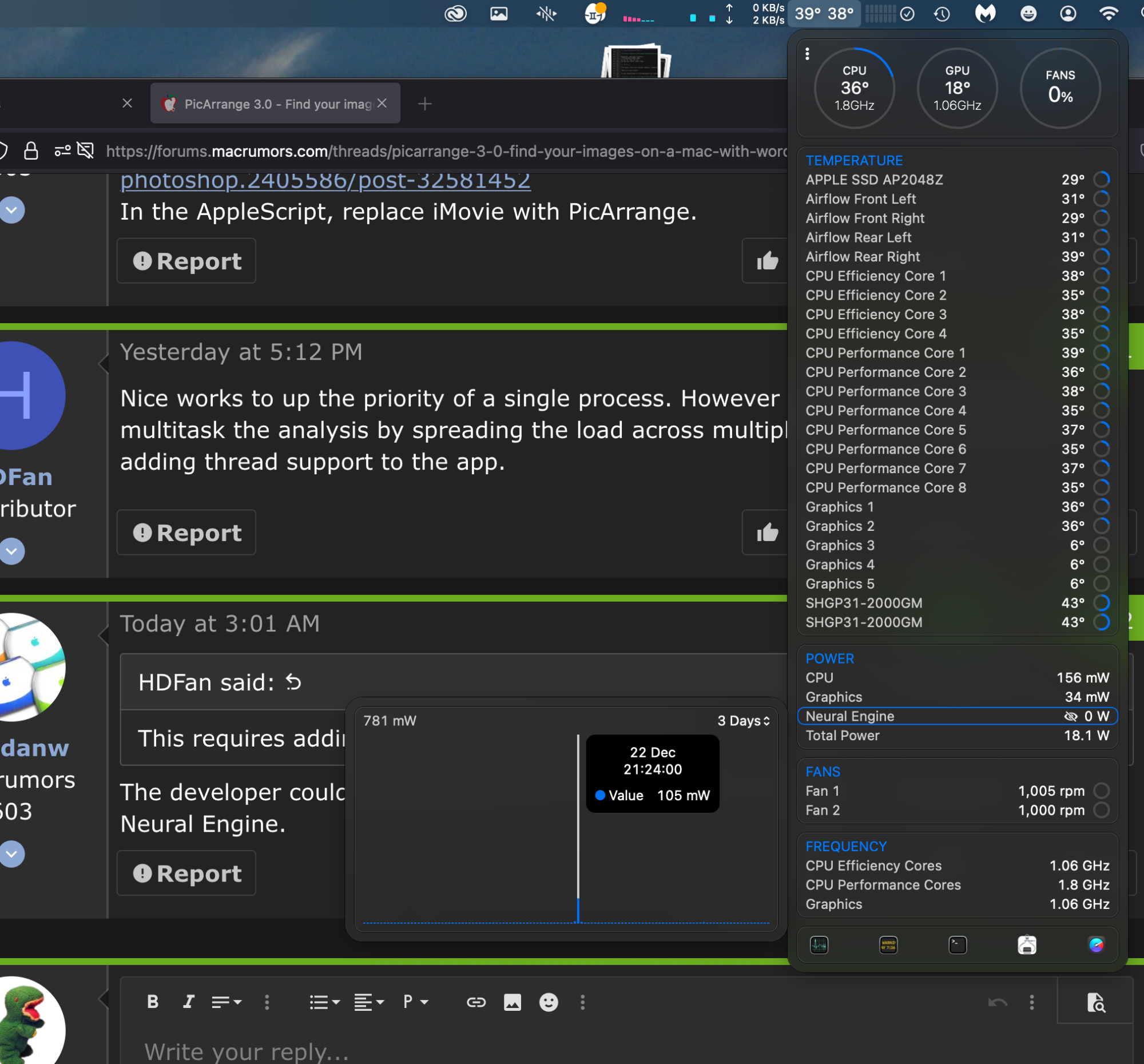Select the Neural Engine power row
The image size is (1144, 1064).
pos(957,716)
